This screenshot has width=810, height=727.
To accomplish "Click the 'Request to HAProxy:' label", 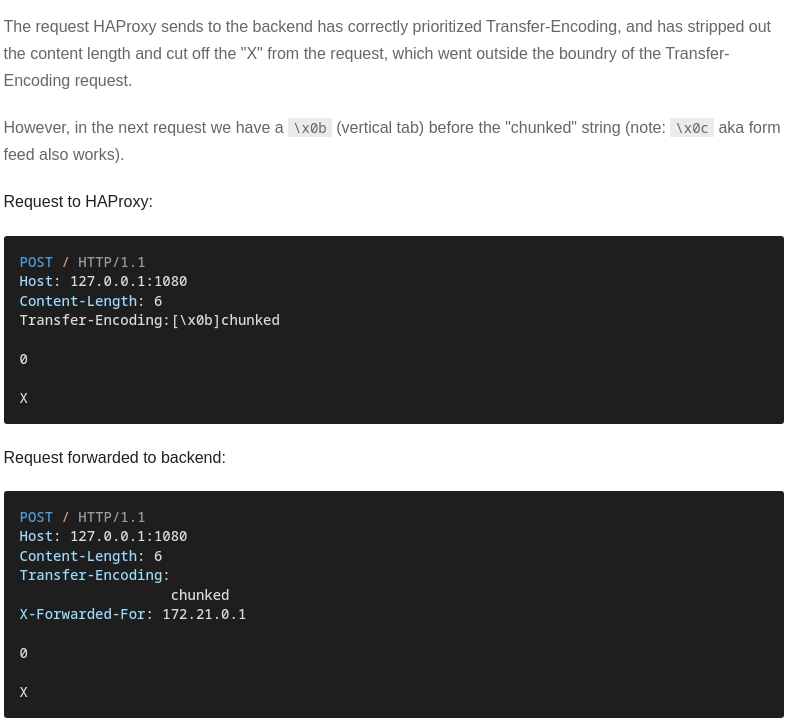I will click(x=78, y=202).
